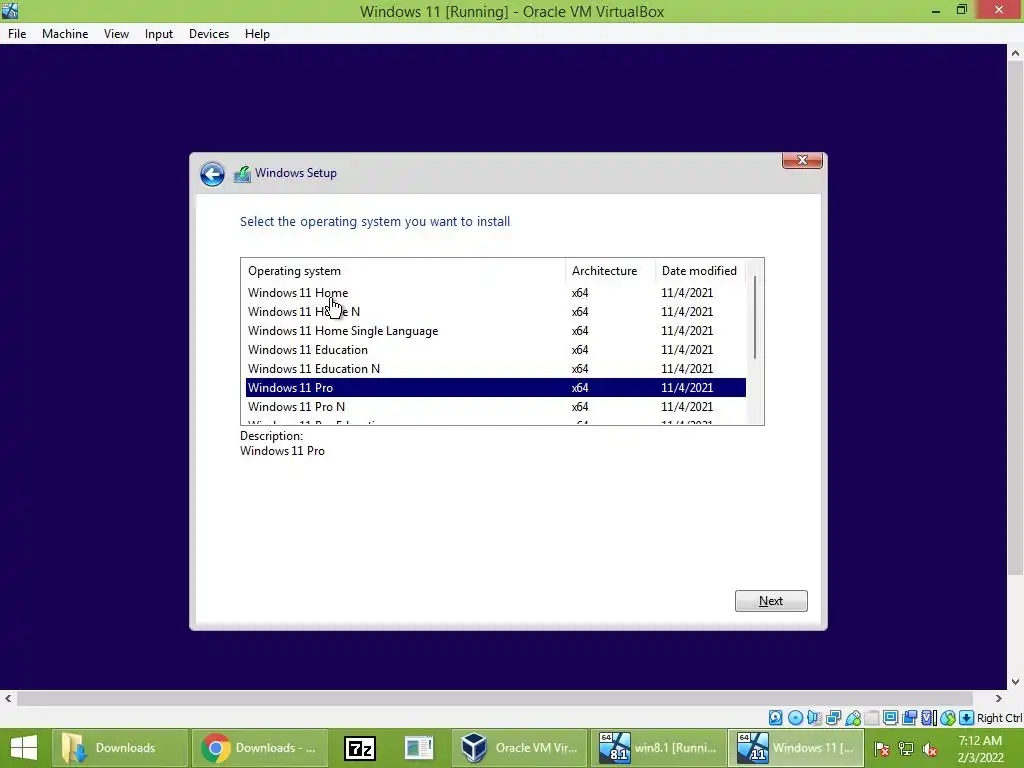Select the highlighted Windows 11 Pro row

[496, 387]
